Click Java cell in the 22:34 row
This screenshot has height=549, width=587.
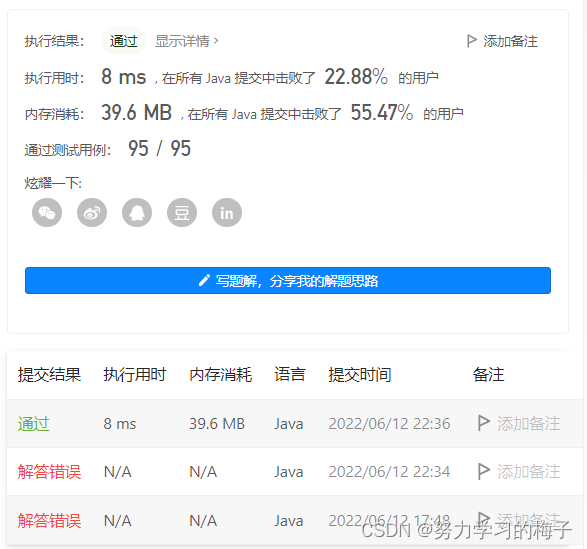pyautogui.click(x=289, y=471)
